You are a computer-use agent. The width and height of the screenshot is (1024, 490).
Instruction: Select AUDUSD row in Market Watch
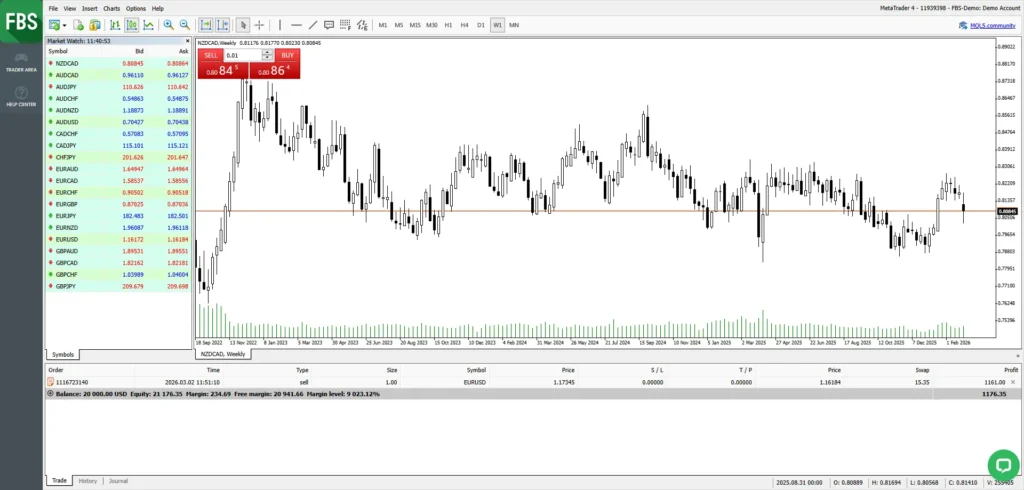pos(118,122)
